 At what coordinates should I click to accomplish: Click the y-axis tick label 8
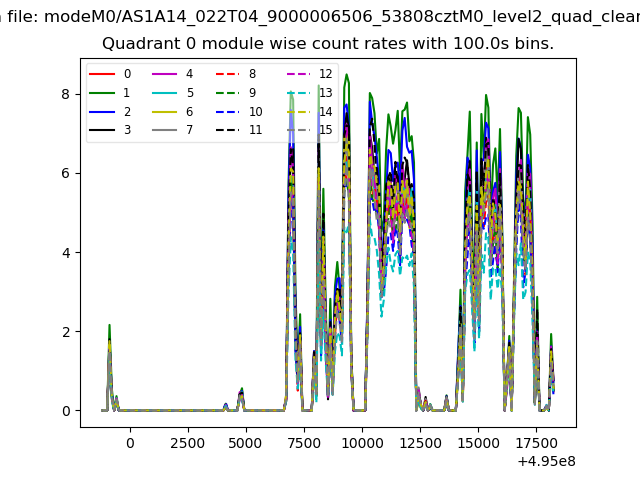65,94
